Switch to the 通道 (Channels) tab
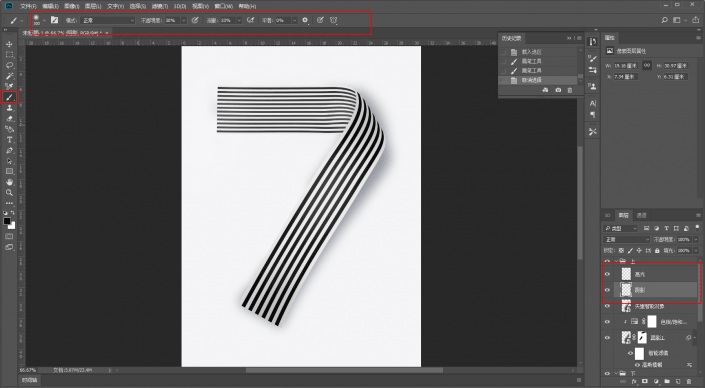 point(642,215)
